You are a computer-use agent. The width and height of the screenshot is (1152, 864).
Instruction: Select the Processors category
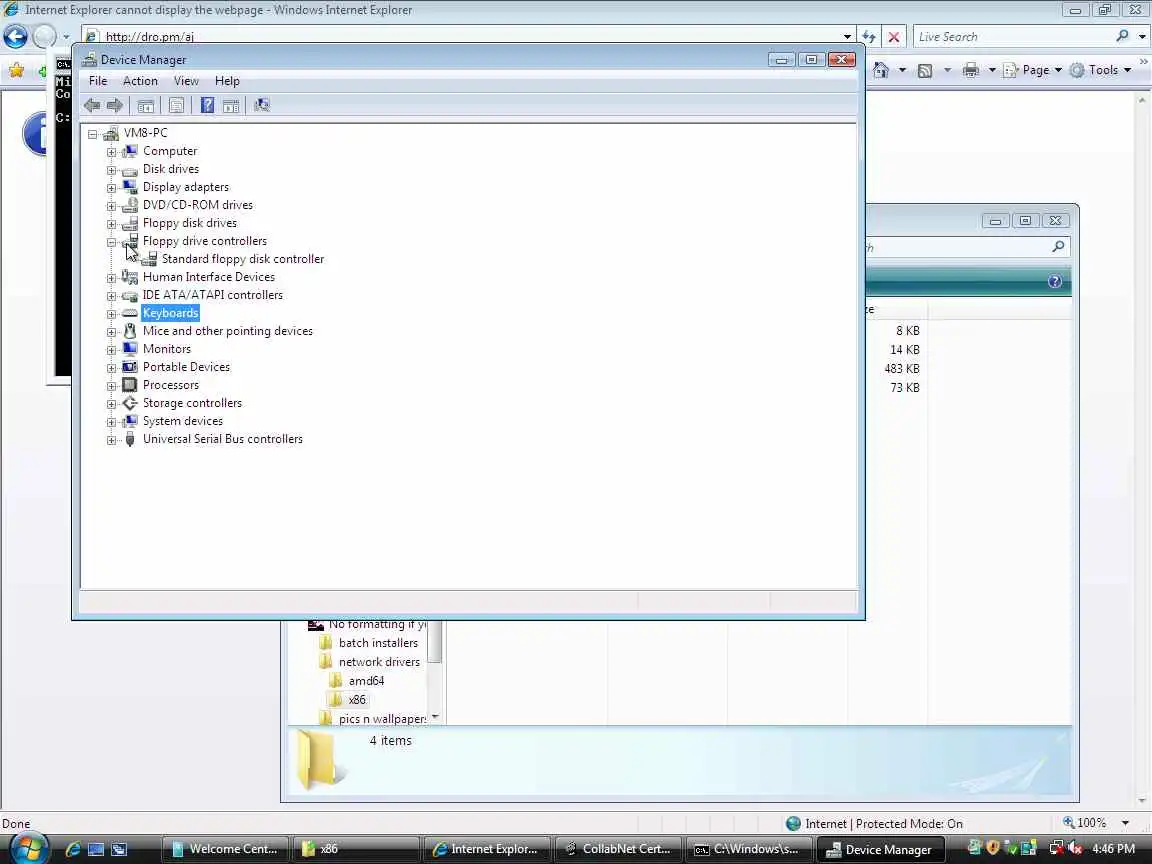coord(170,385)
